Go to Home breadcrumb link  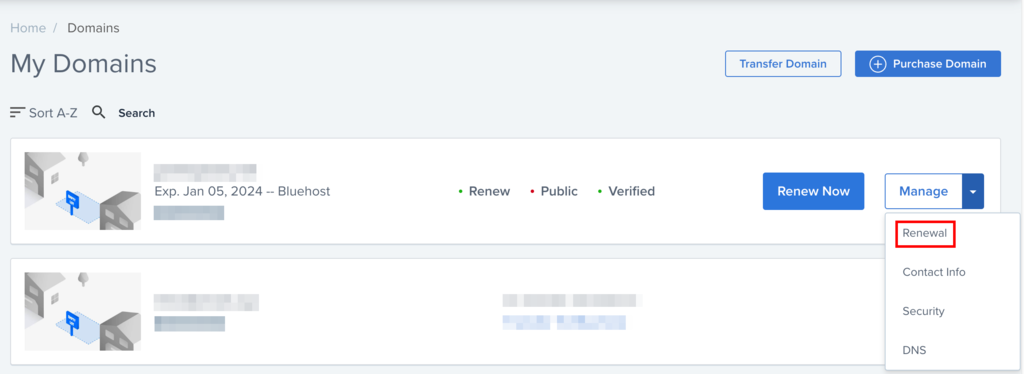tap(28, 28)
